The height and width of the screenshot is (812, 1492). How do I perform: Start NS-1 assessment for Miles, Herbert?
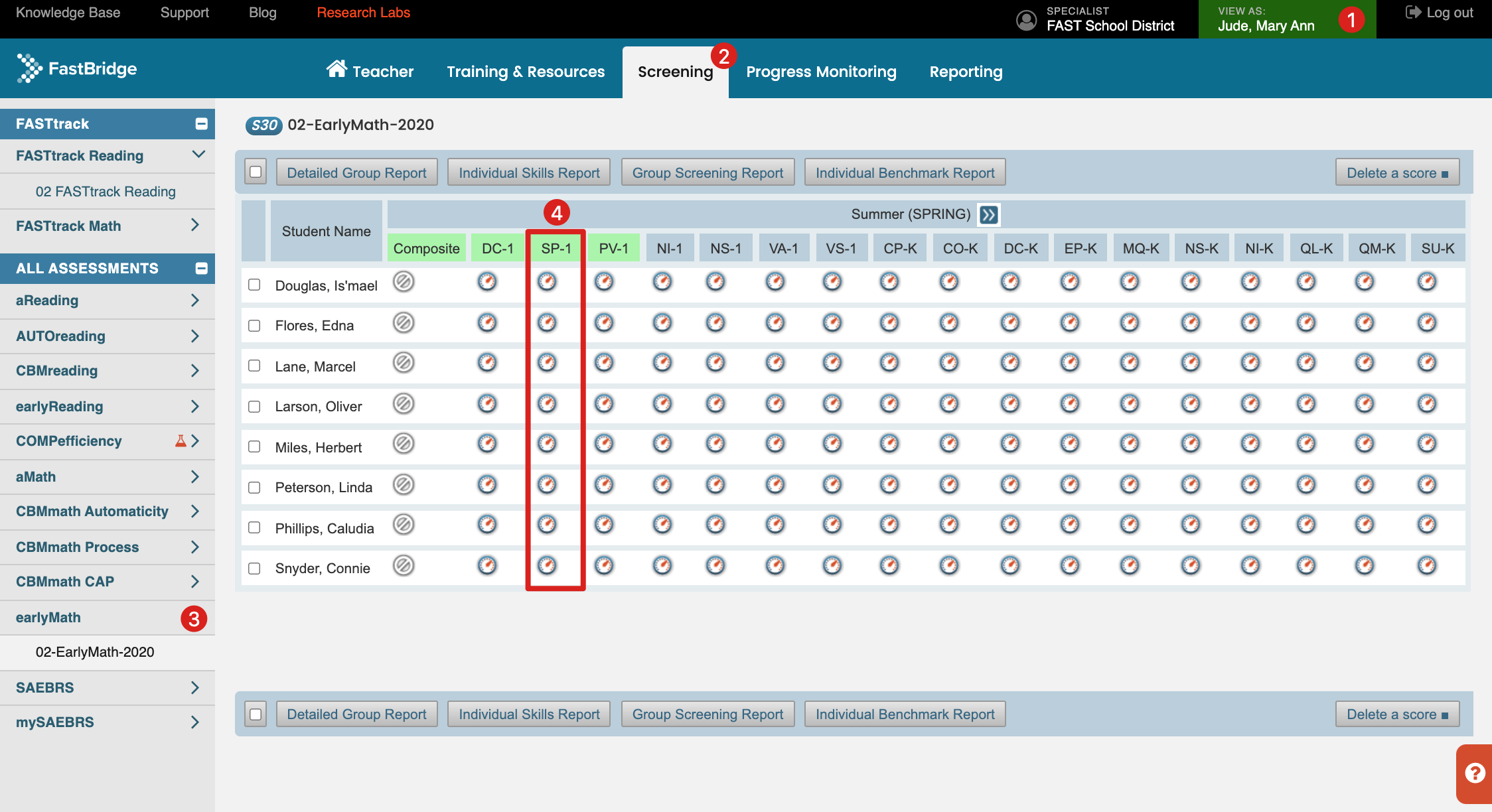click(715, 444)
